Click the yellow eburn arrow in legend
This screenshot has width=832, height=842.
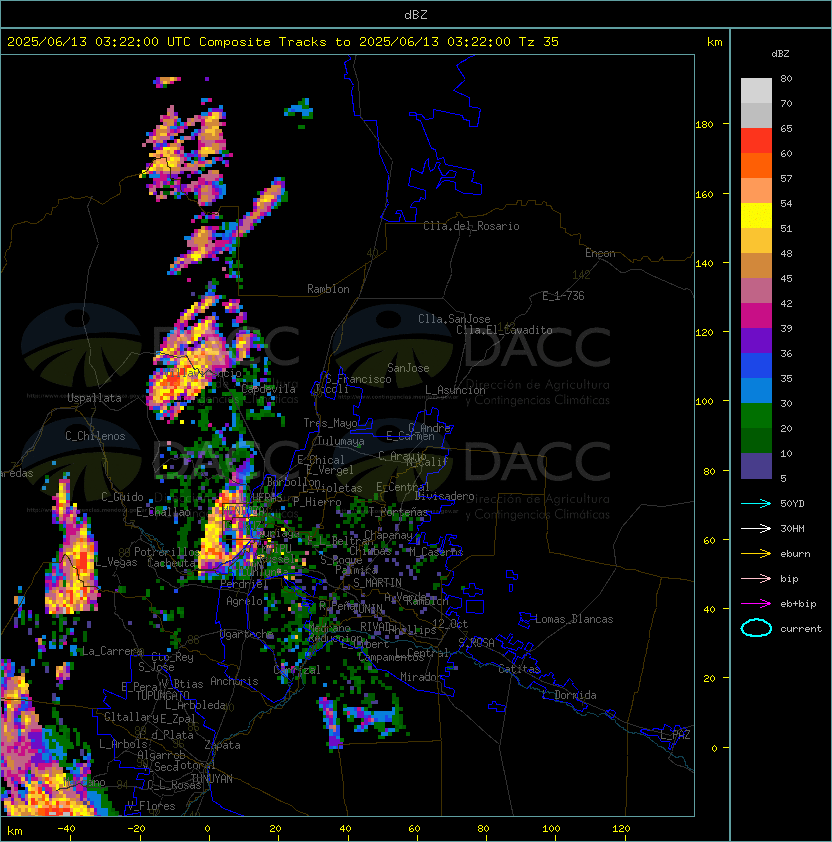756,554
